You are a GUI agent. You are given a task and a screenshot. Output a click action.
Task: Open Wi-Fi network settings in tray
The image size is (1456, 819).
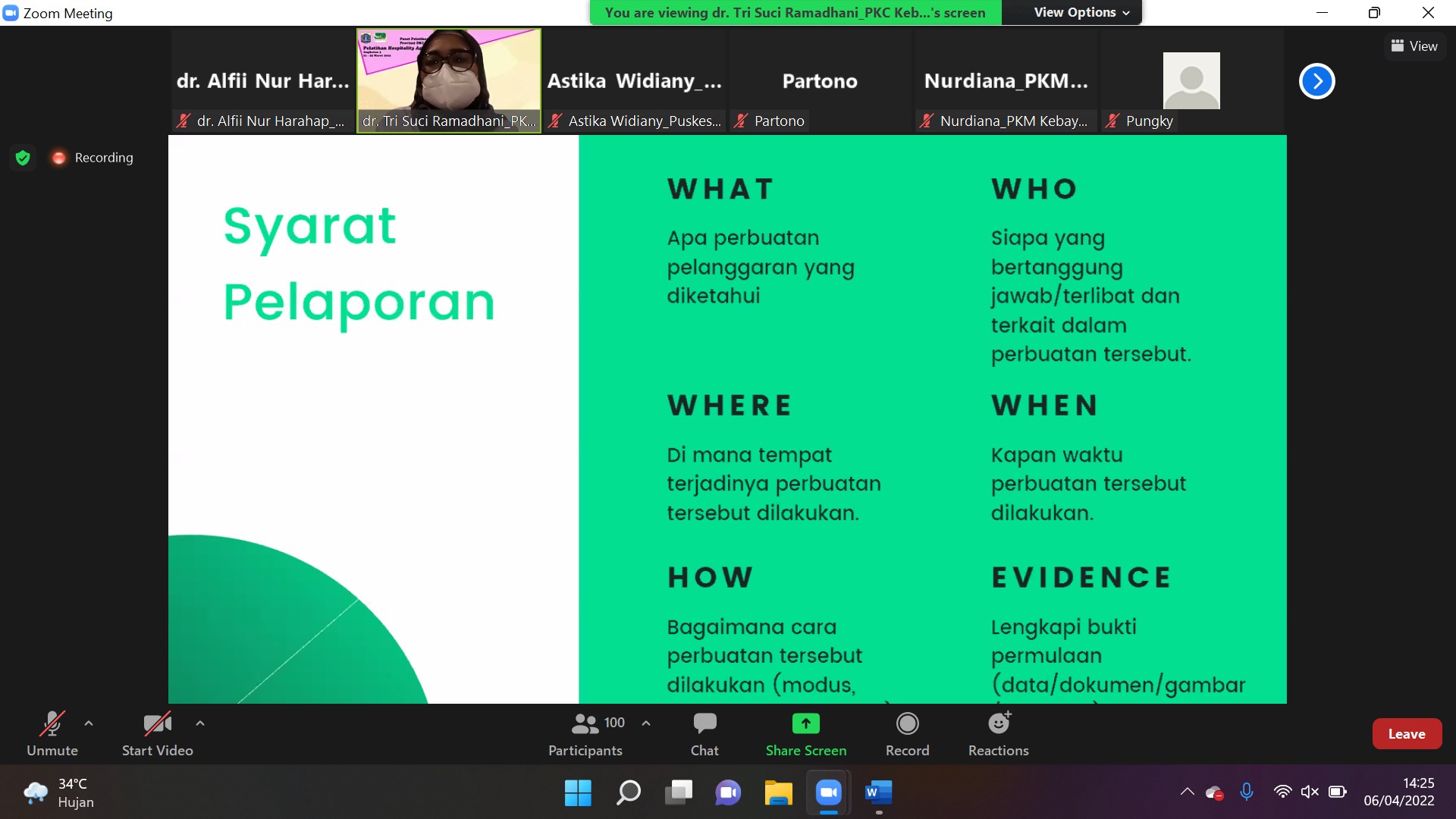pos(1282,792)
